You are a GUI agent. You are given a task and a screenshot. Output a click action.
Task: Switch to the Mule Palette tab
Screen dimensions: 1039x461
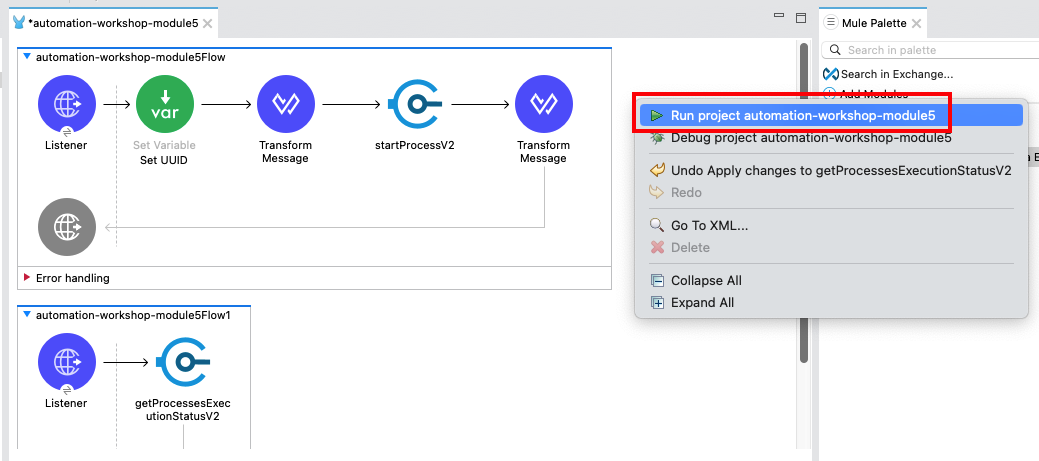click(x=872, y=22)
